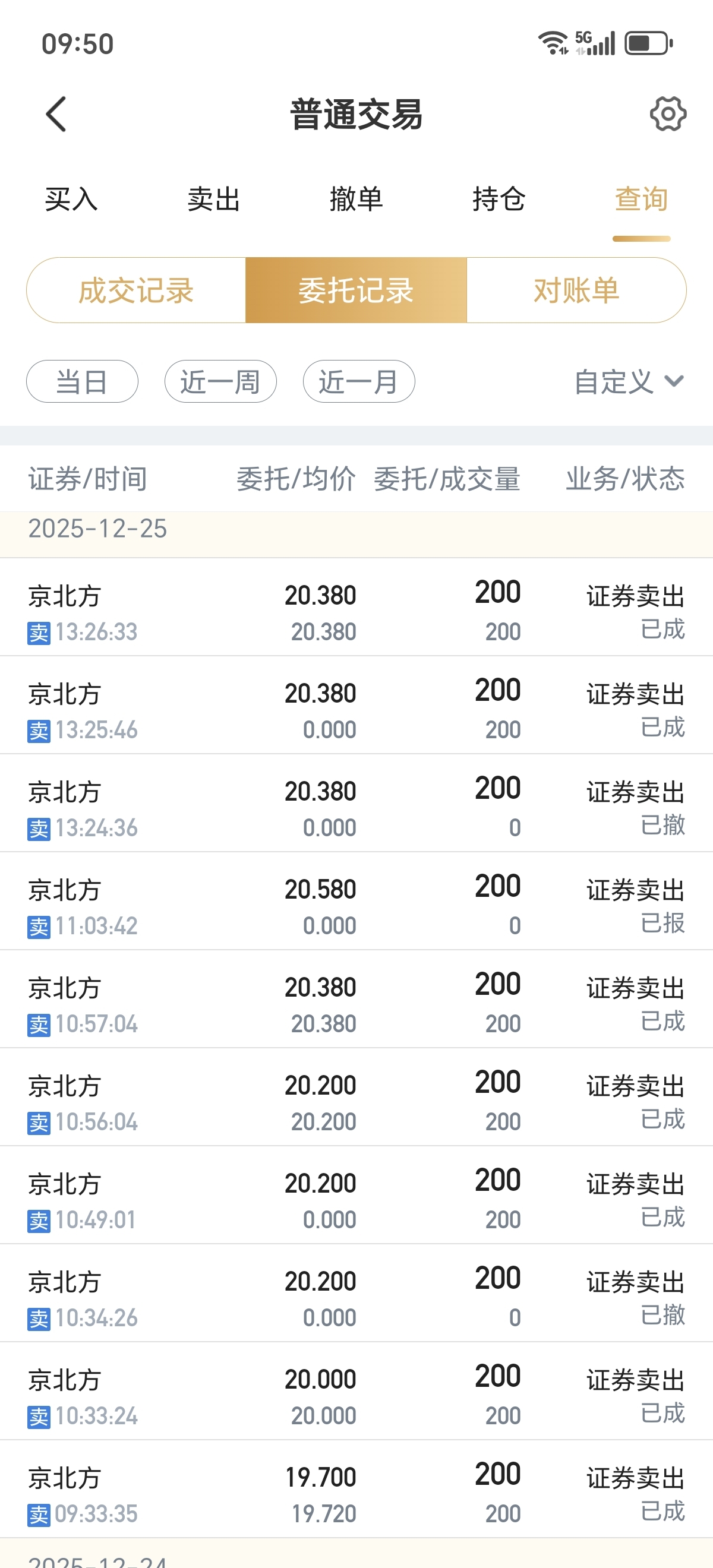Tap the blue 卖 badge at 09:33:35

tap(39, 1515)
